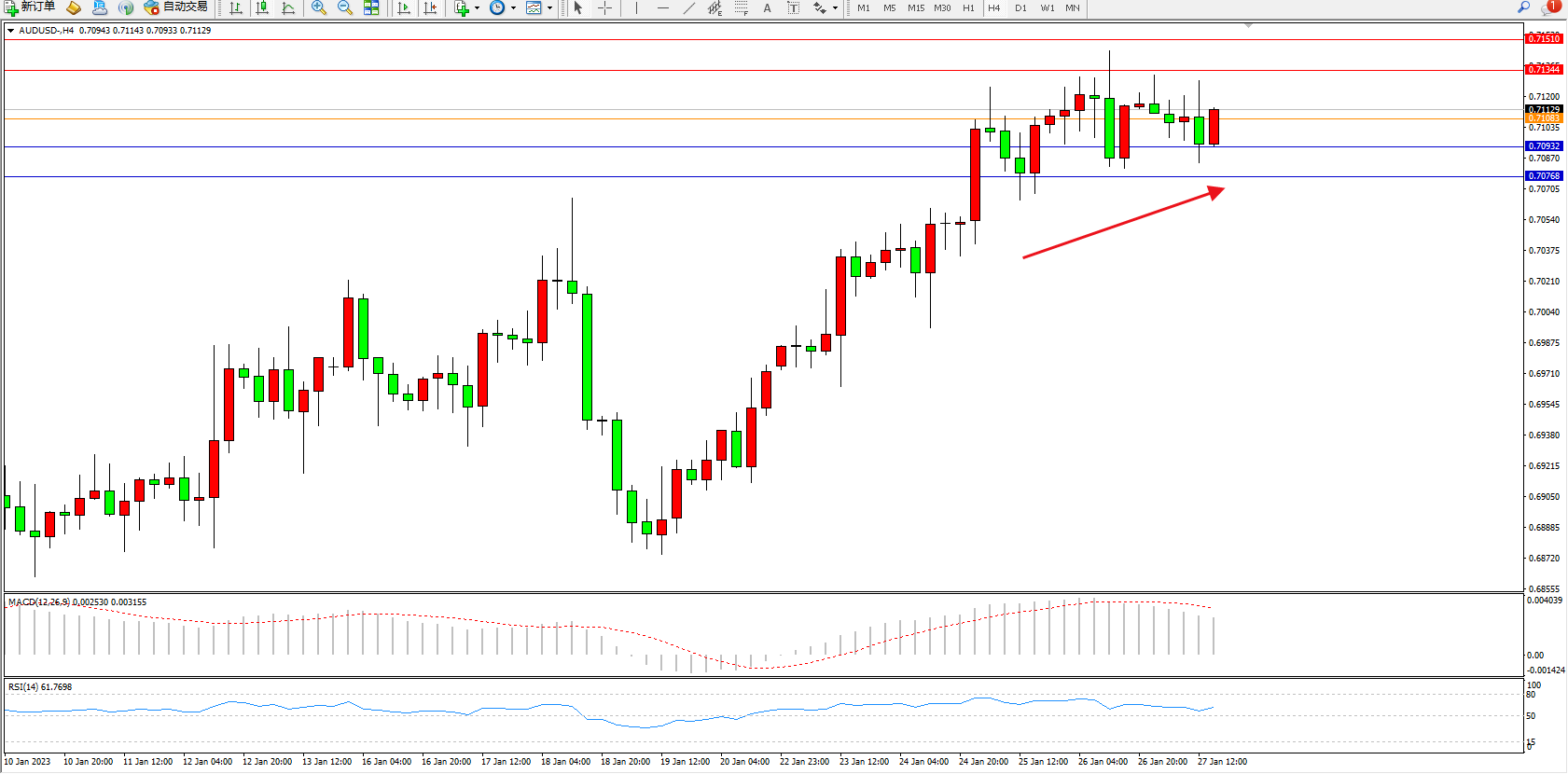The height and width of the screenshot is (774, 1568).
Task: Switch timeframe to D1
Action: (1020, 7)
